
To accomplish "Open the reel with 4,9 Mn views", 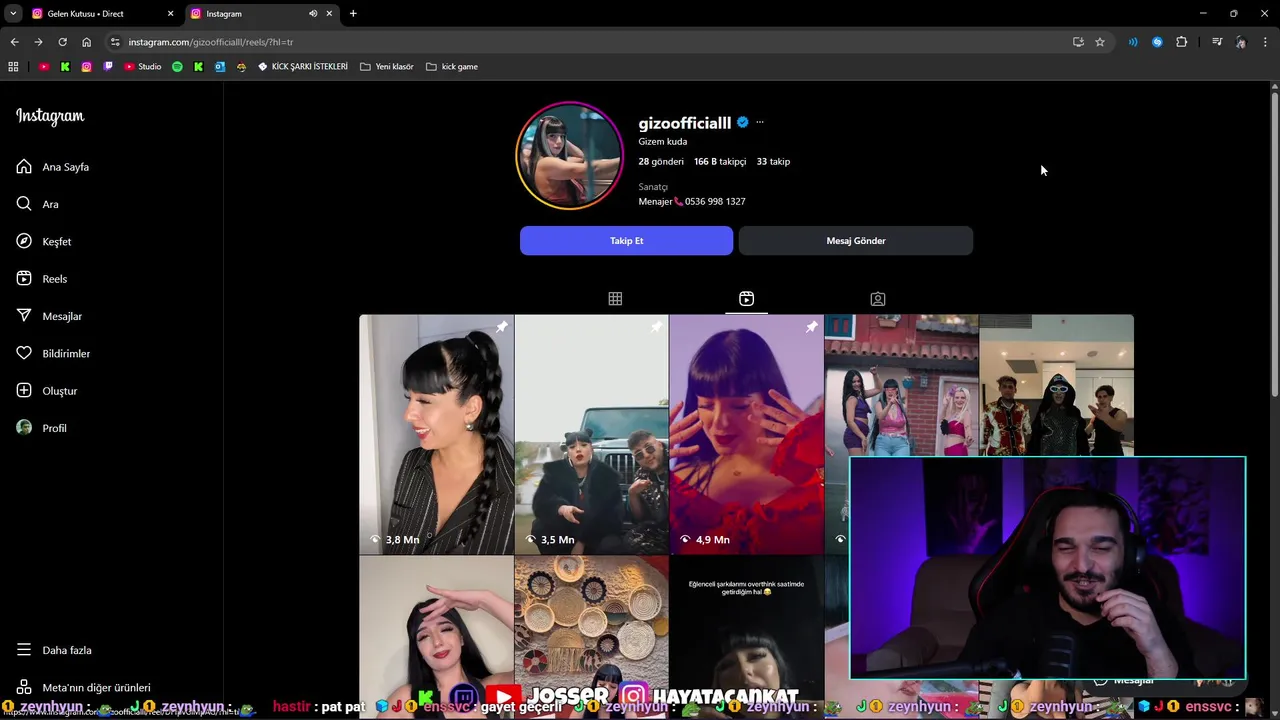I will pos(746,435).
